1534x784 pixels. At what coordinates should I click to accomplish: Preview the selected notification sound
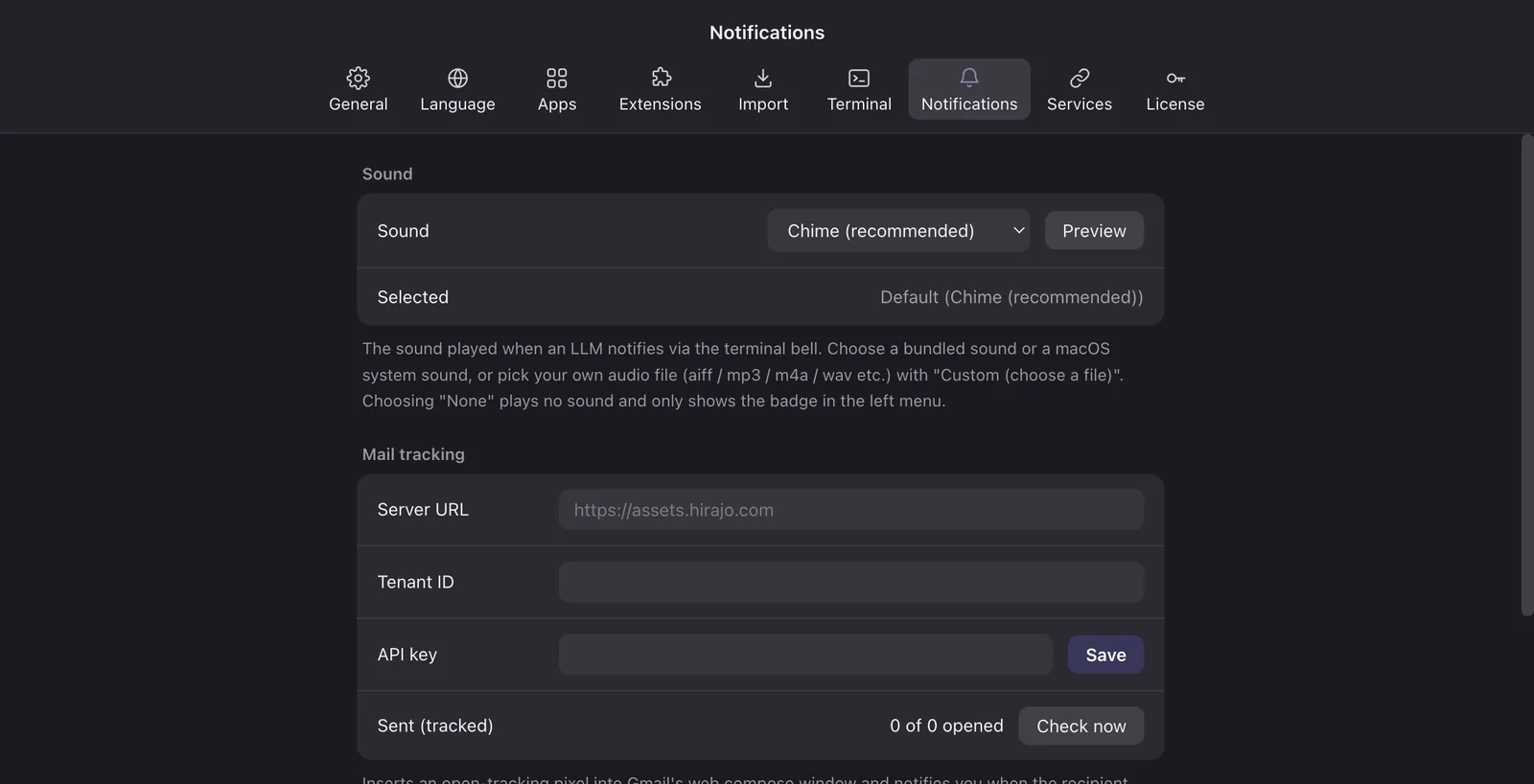pyautogui.click(x=1094, y=231)
